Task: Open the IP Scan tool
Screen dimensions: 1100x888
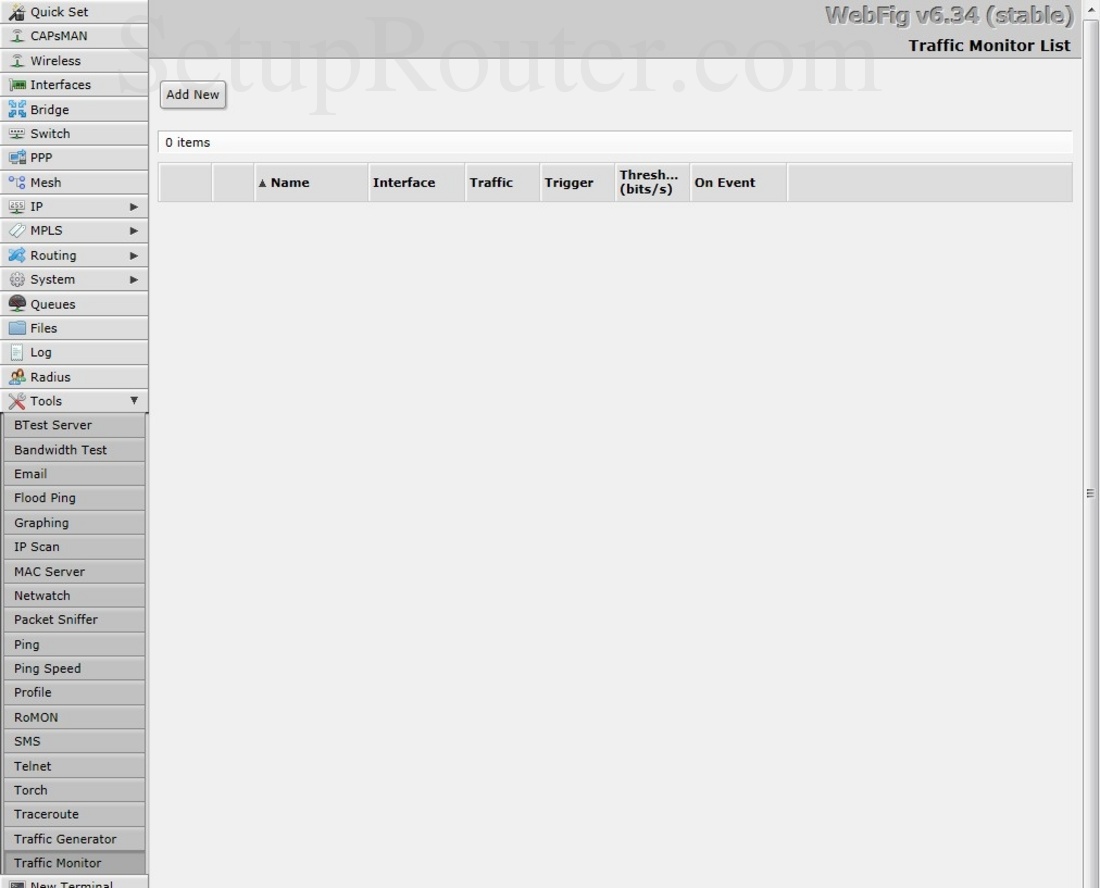Action: click(74, 546)
